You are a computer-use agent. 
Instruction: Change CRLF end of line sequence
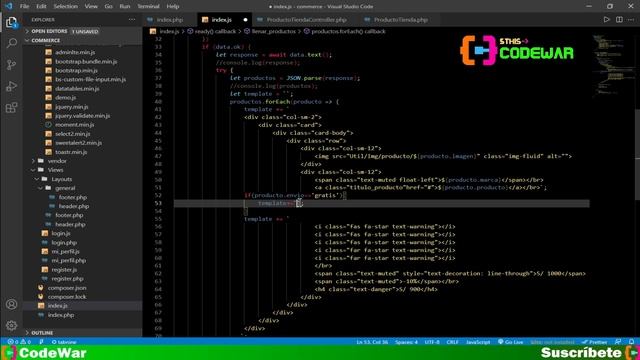[452, 342]
